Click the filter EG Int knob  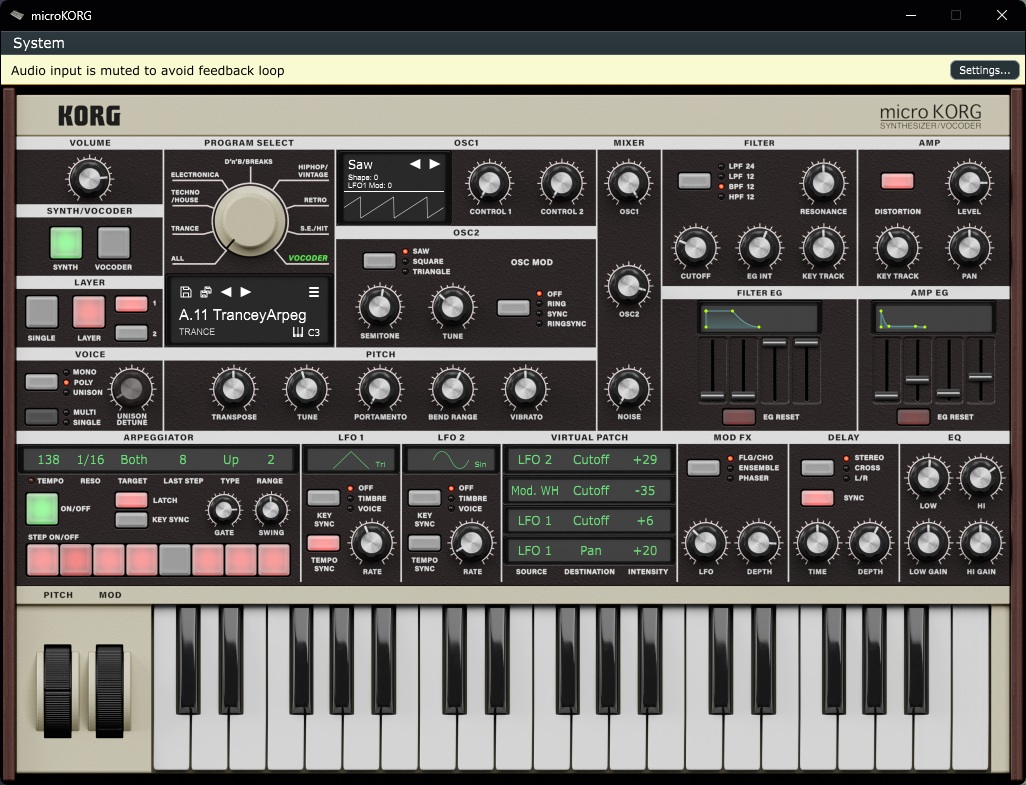759,248
